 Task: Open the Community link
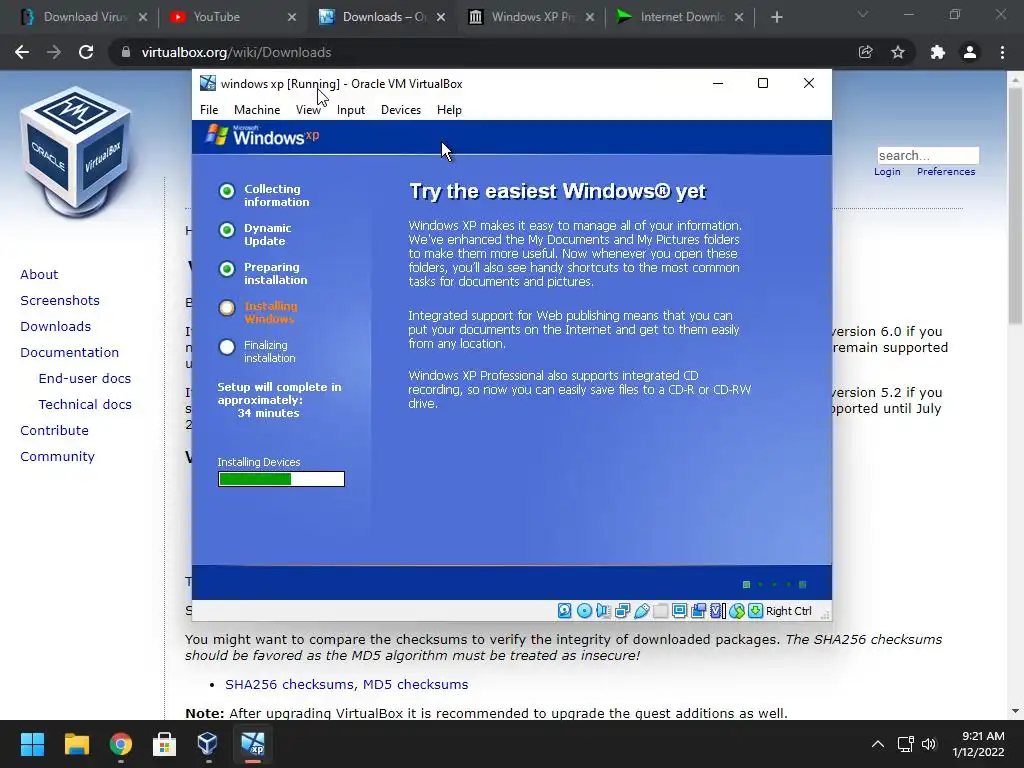(x=57, y=456)
